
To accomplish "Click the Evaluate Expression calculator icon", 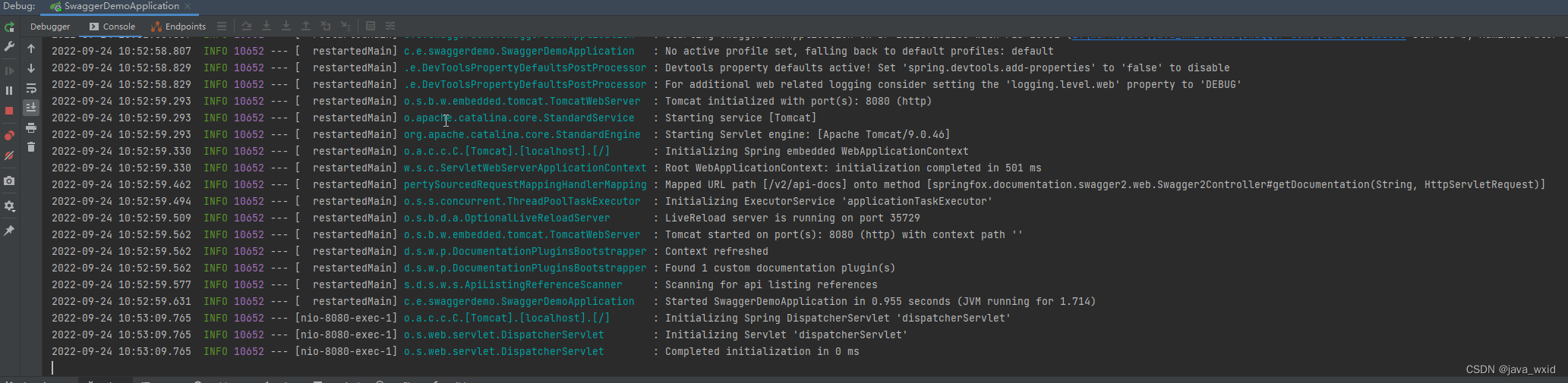I will pos(371,27).
